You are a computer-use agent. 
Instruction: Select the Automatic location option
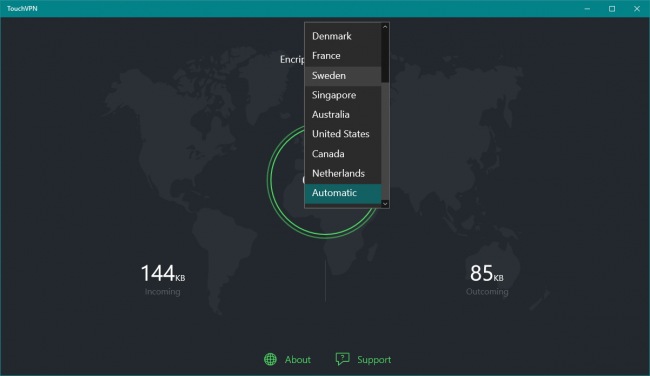pos(343,193)
